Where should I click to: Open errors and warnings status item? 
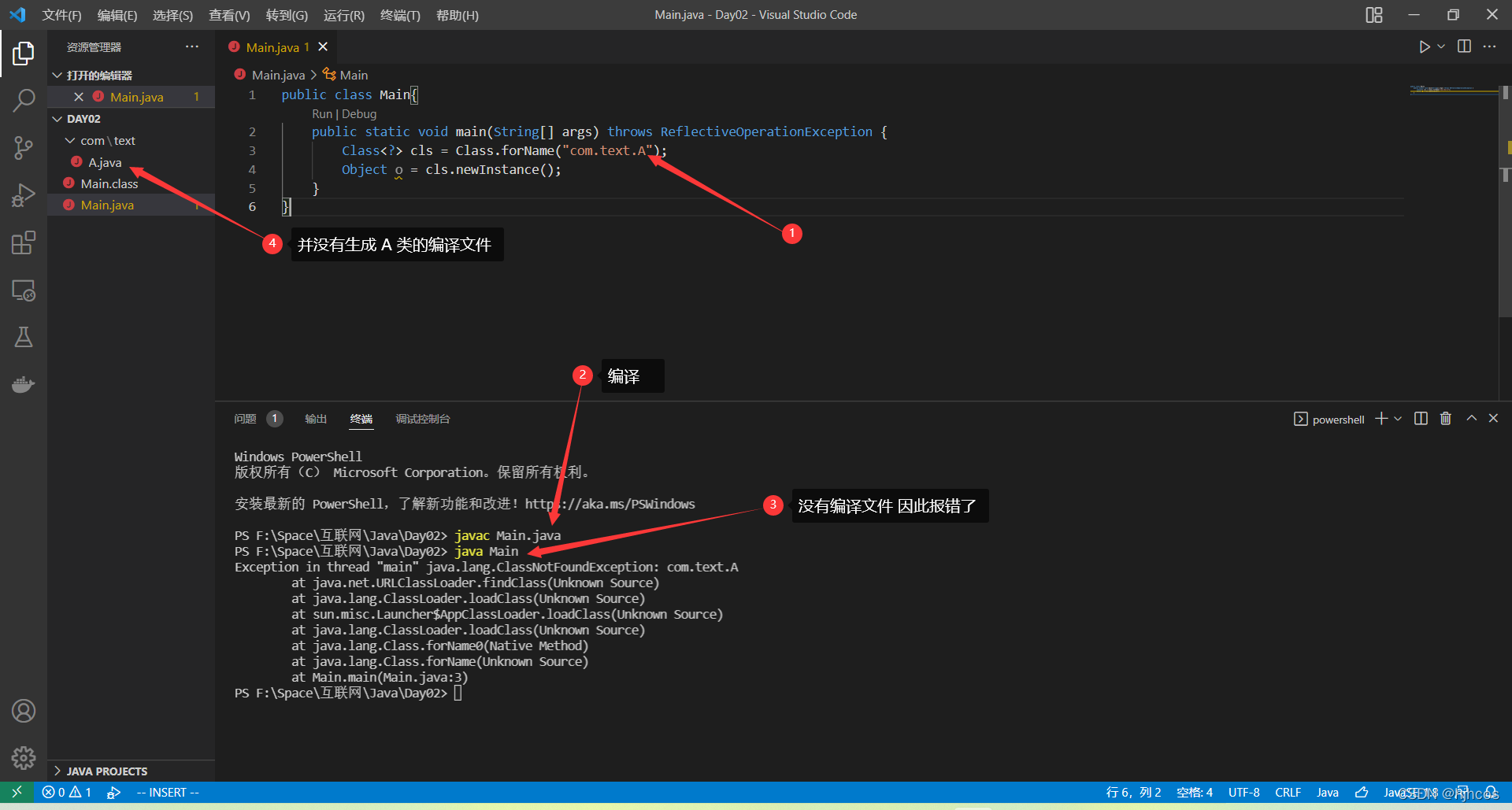[67, 793]
